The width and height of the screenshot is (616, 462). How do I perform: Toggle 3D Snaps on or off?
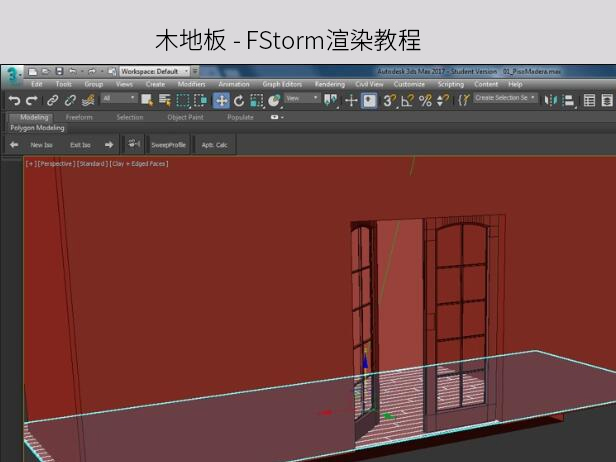coord(389,100)
